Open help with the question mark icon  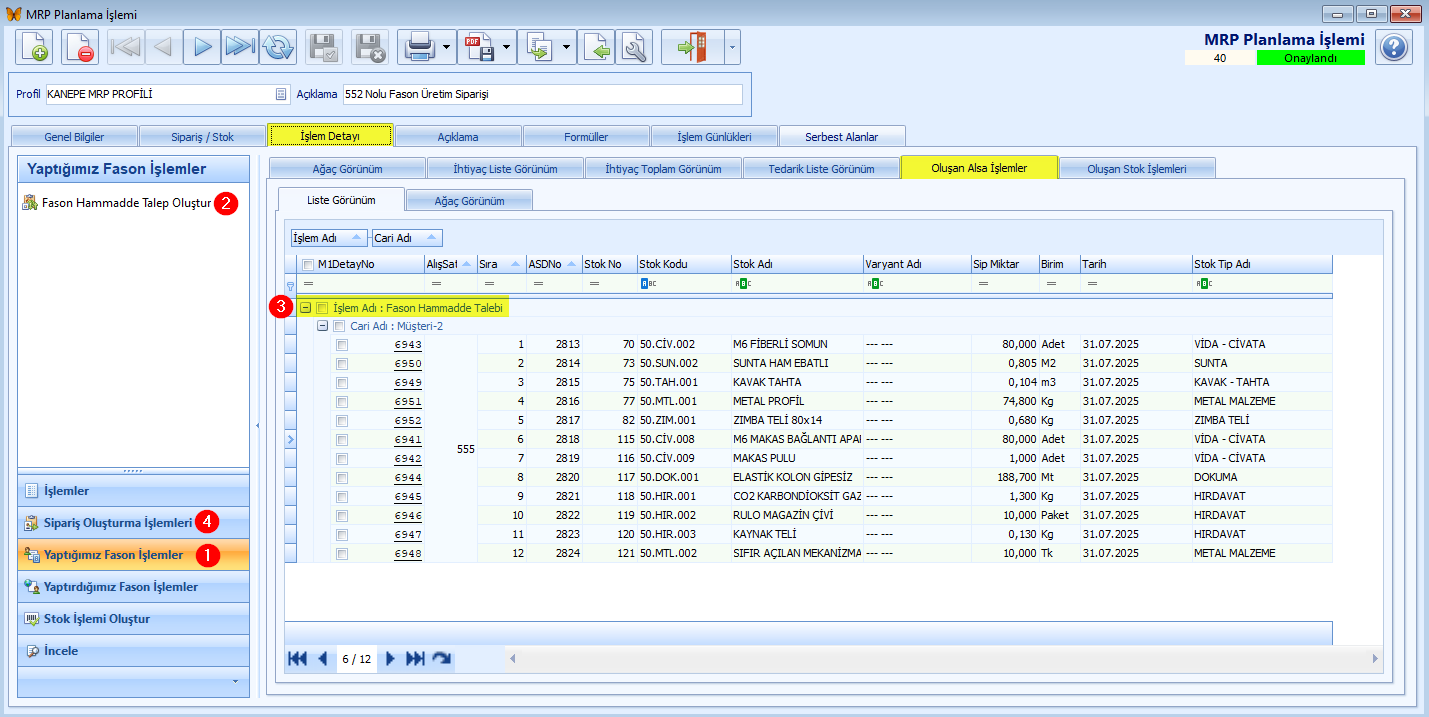[x=1394, y=47]
